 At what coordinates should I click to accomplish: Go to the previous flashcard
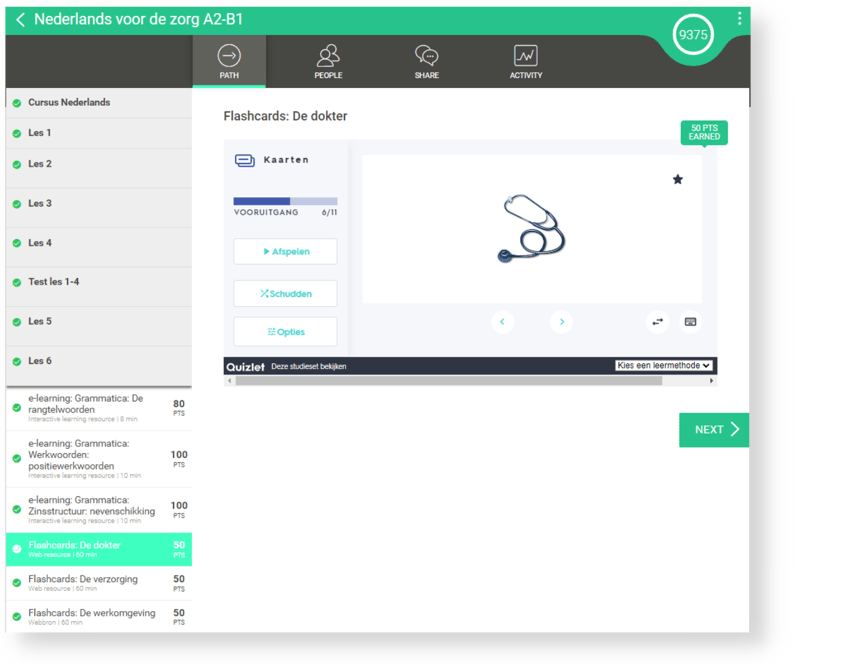pos(502,322)
